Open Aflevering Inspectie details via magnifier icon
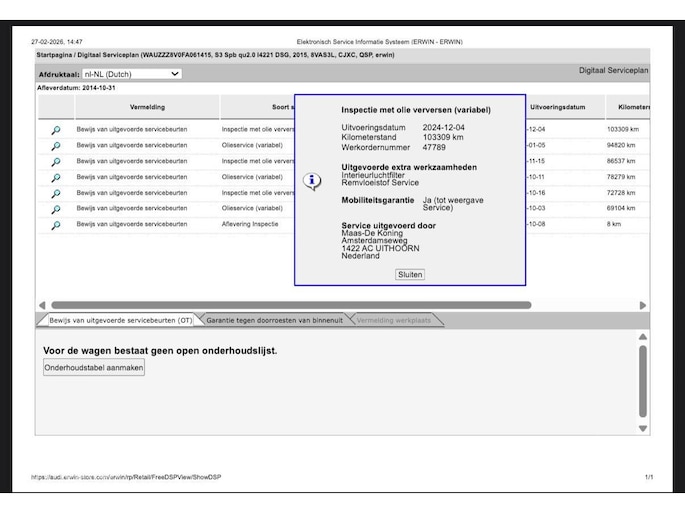 click(56, 225)
